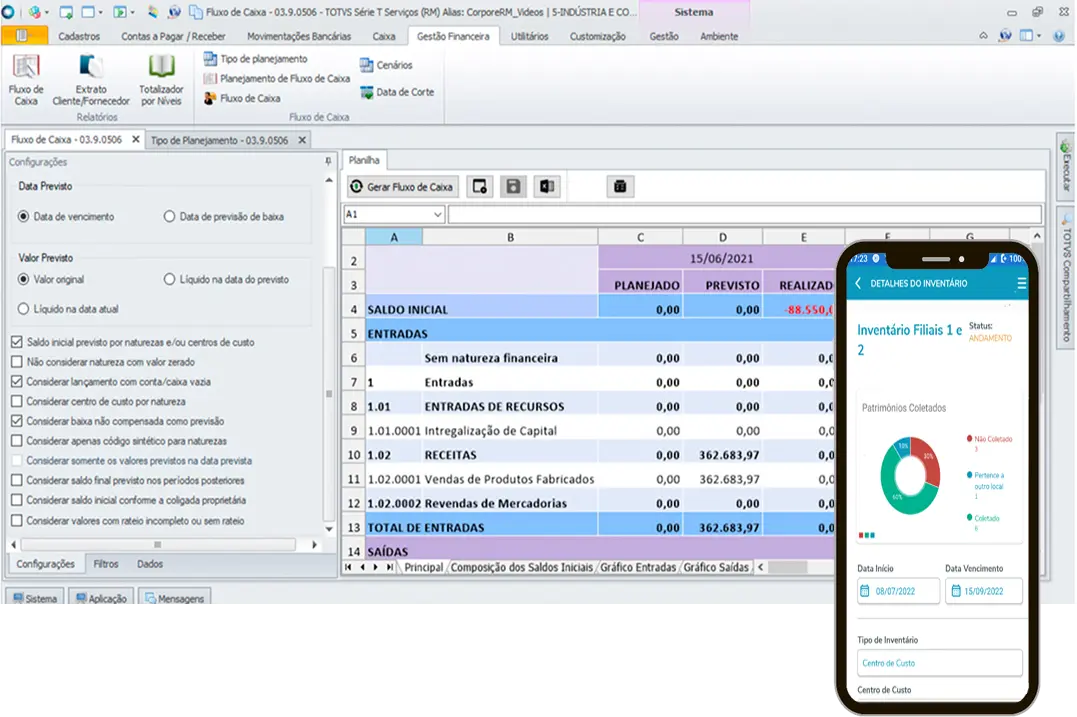Open Tipo de Inventário dropdown on phone
Image resolution: width=1077 pixels, height=717 pixels.
[x=940, y=663]
